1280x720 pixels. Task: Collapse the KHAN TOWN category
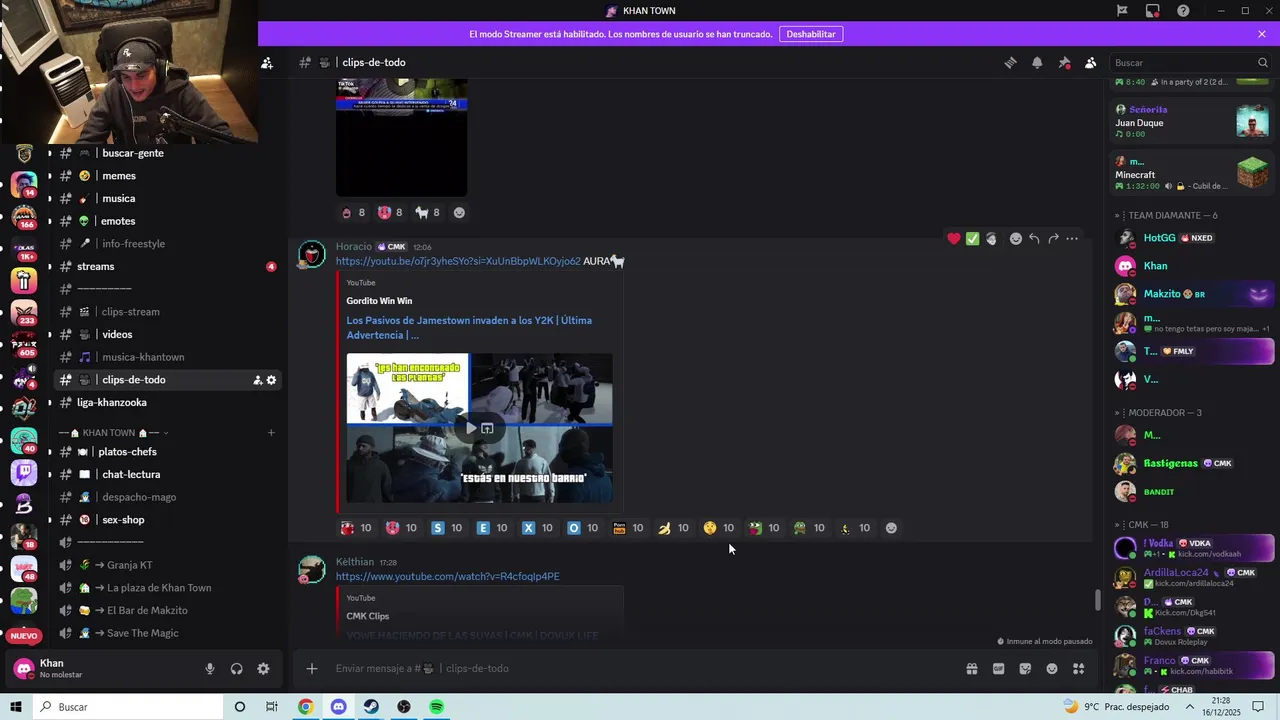click(x=114, y=433)
